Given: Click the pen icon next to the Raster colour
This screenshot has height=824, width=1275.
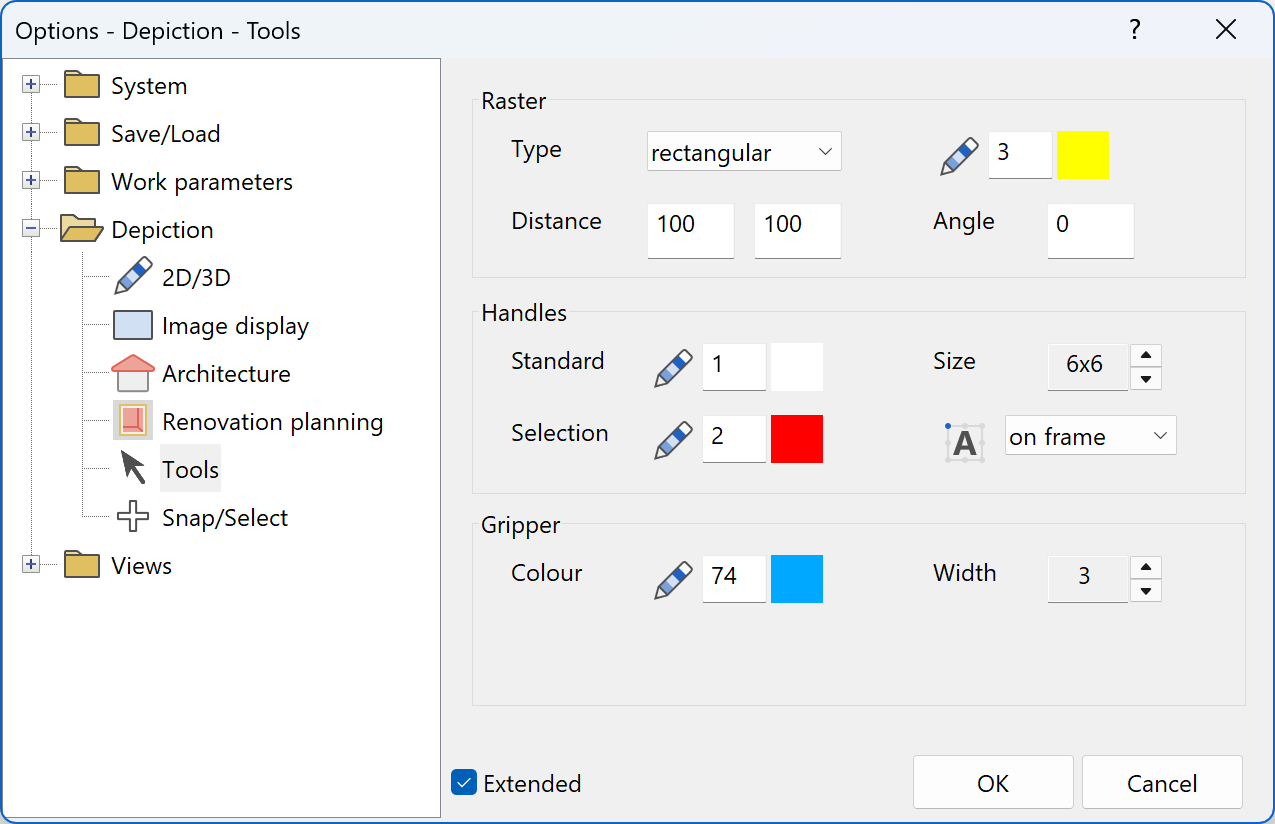Looking at the screenshot, I should 957,155.
